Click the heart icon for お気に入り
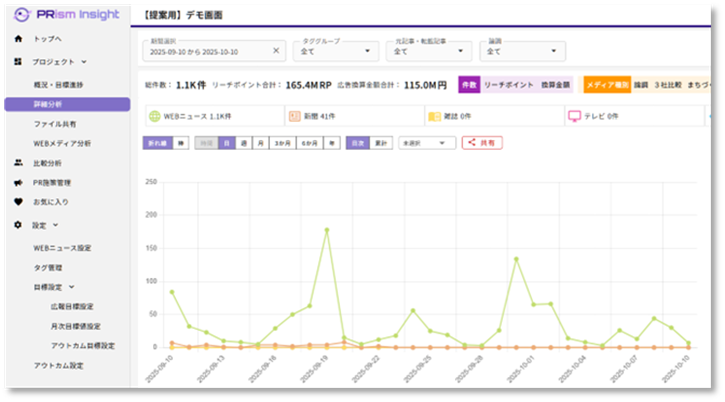 (x=18, y=201)
